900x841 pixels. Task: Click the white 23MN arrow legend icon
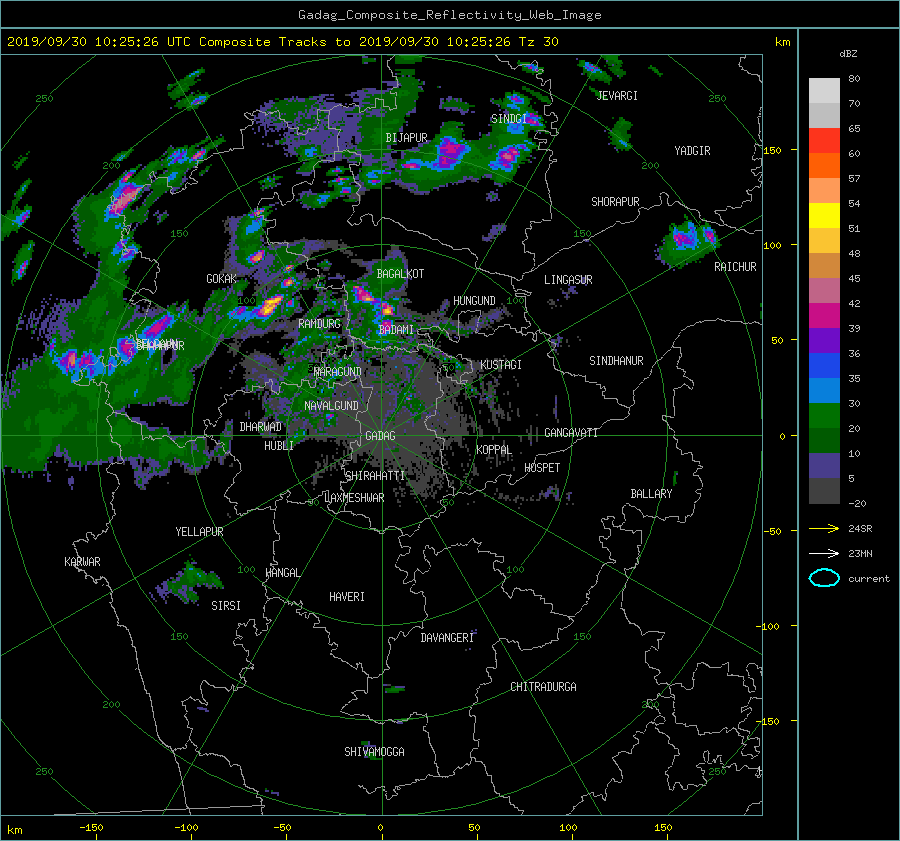coord(824,553)
